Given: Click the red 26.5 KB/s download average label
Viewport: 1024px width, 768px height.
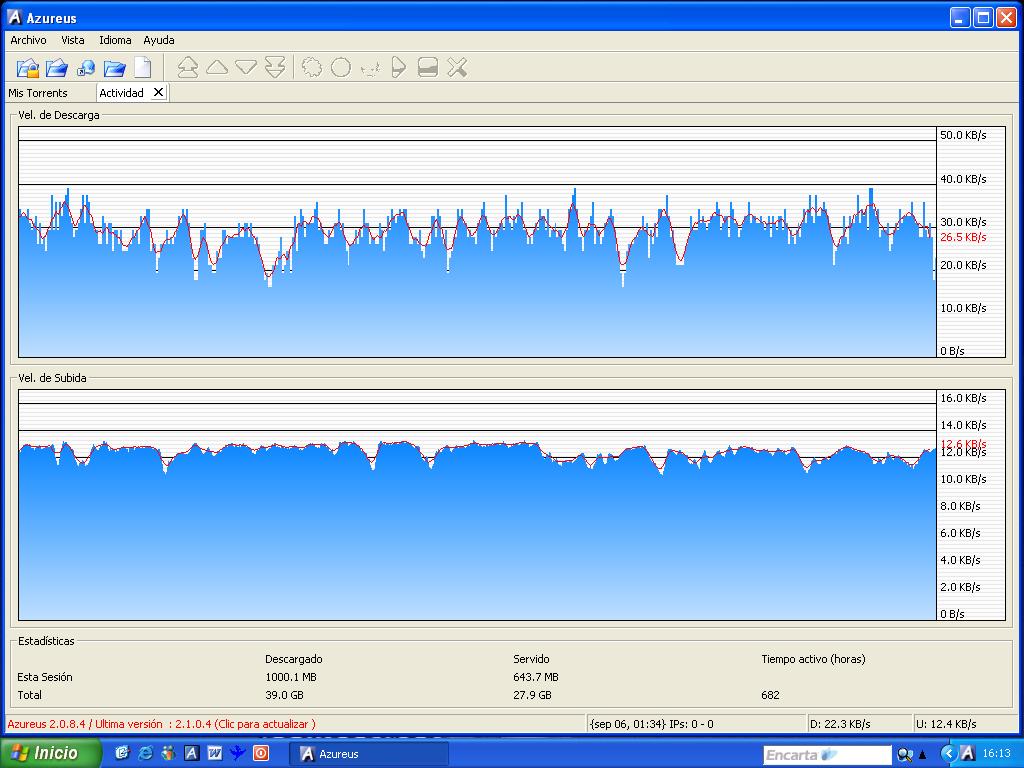Looking at the screenshot, I should pyautogui.click(x=963, y=237).
